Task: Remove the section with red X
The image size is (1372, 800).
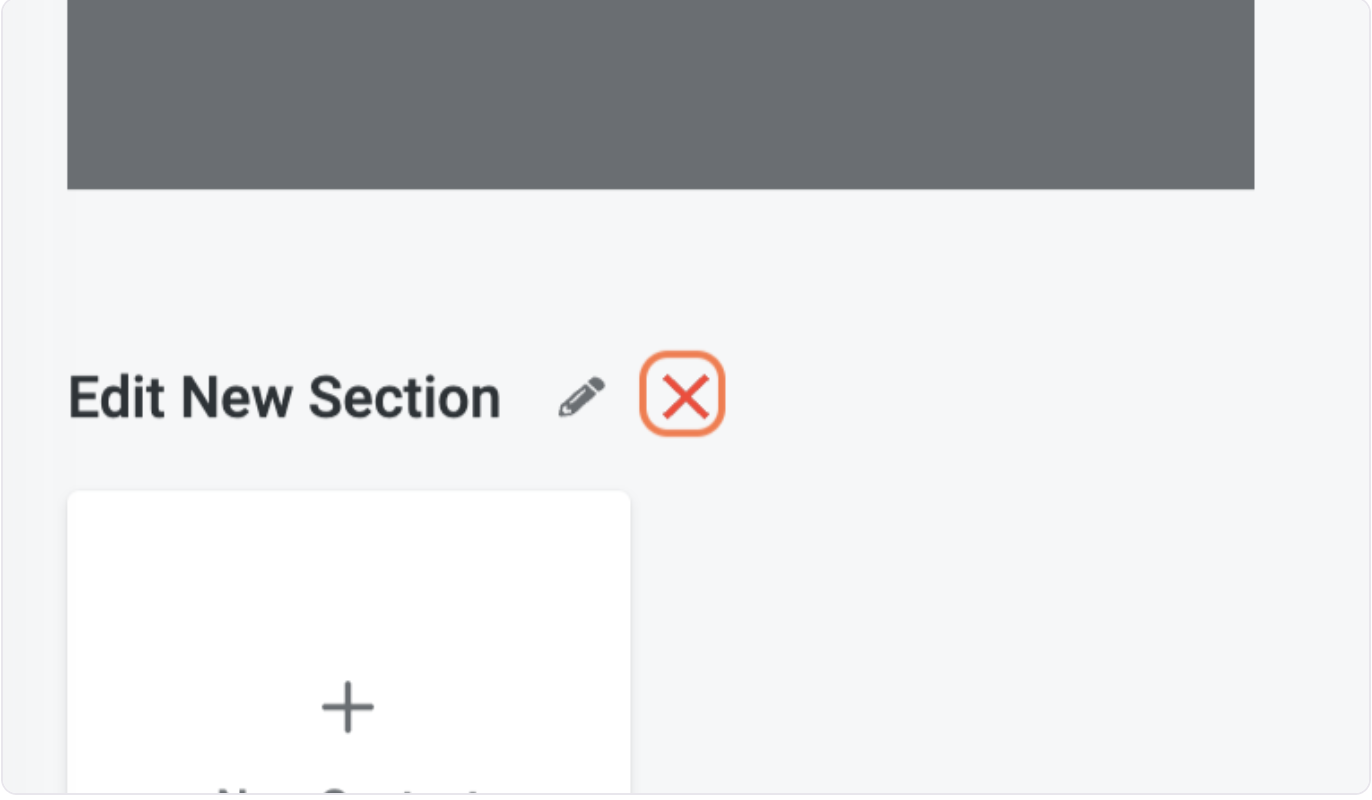Action: tap(685, 396)
